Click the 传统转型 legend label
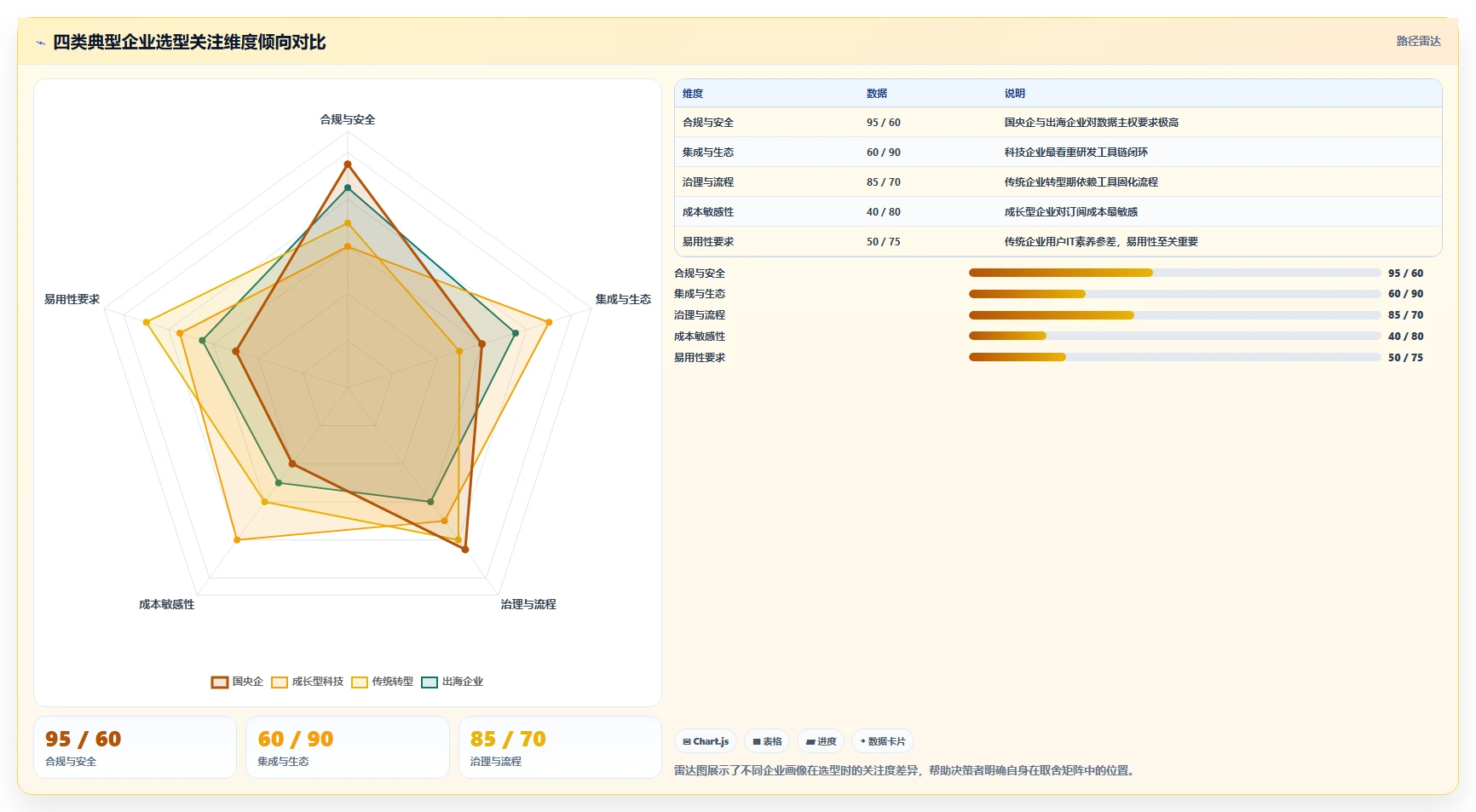Viewport: 1476px width, 812px height. point(393,682)
